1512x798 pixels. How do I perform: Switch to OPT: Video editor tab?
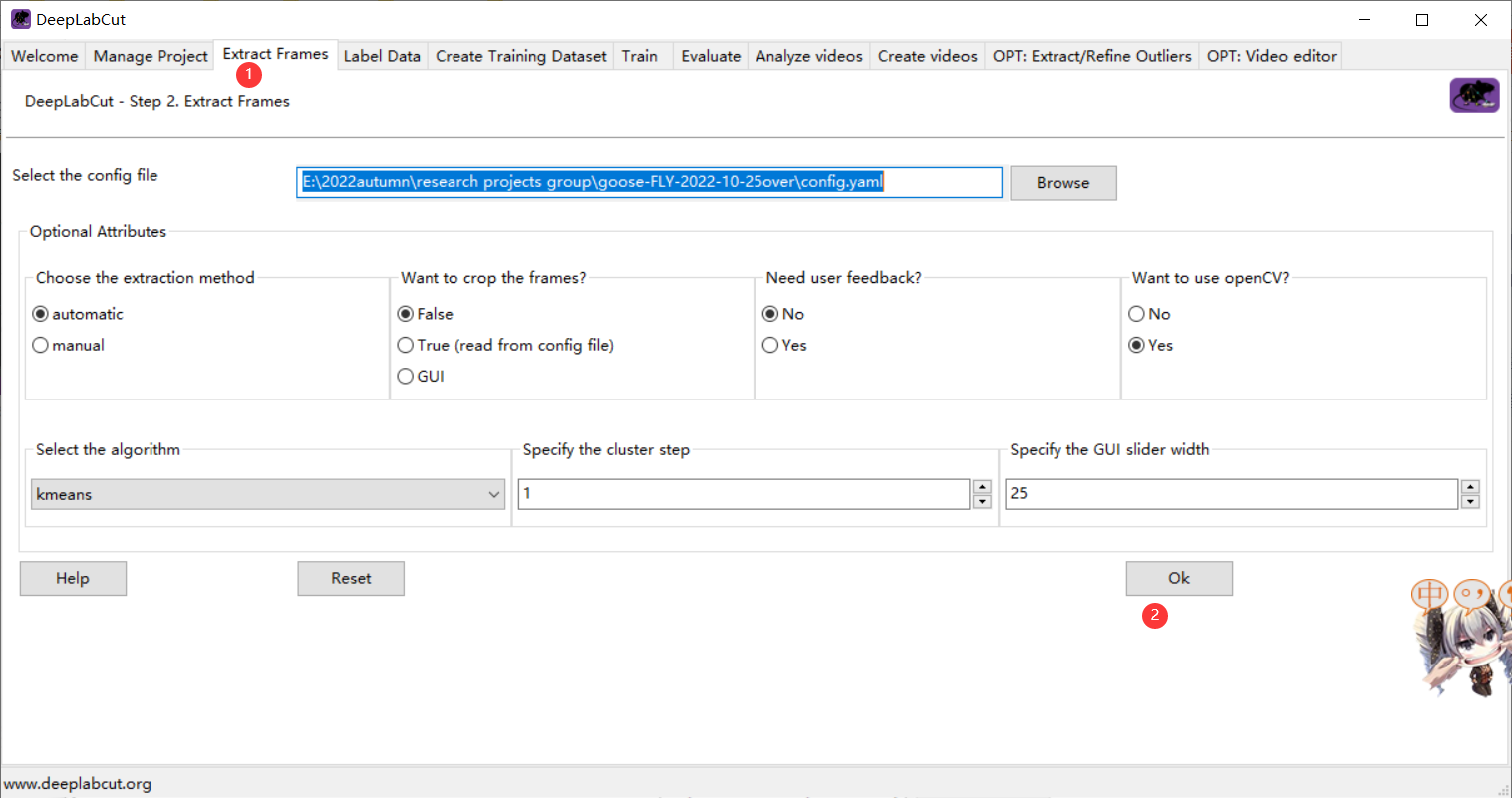[1272, 56]
